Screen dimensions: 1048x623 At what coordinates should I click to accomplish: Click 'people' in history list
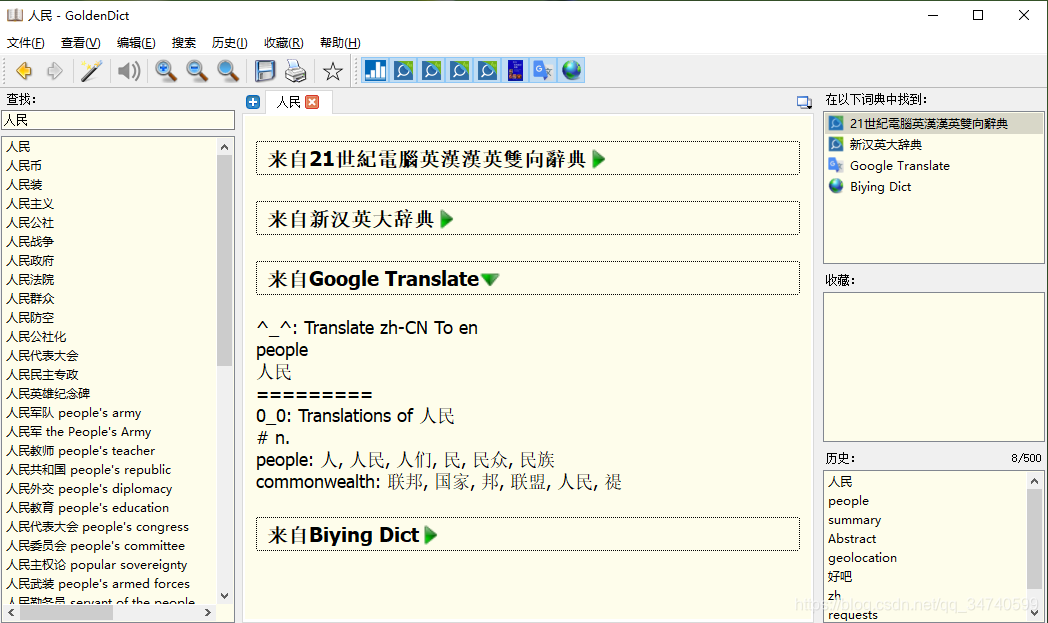coord(848,501)
